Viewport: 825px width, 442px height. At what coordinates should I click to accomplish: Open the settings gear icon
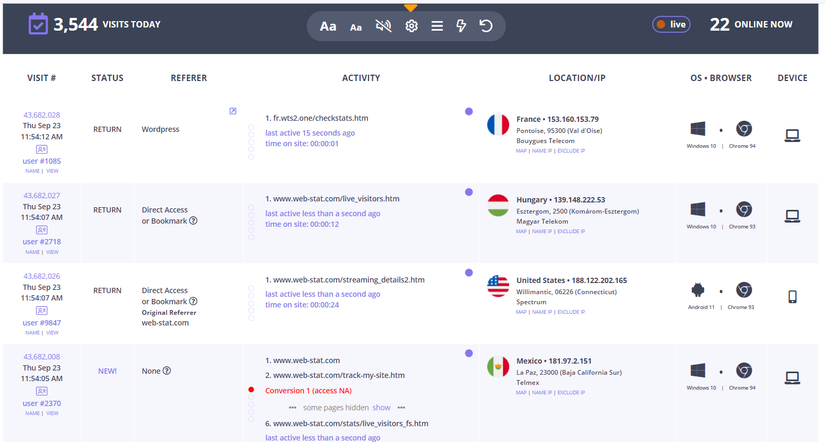pos(411,26)
